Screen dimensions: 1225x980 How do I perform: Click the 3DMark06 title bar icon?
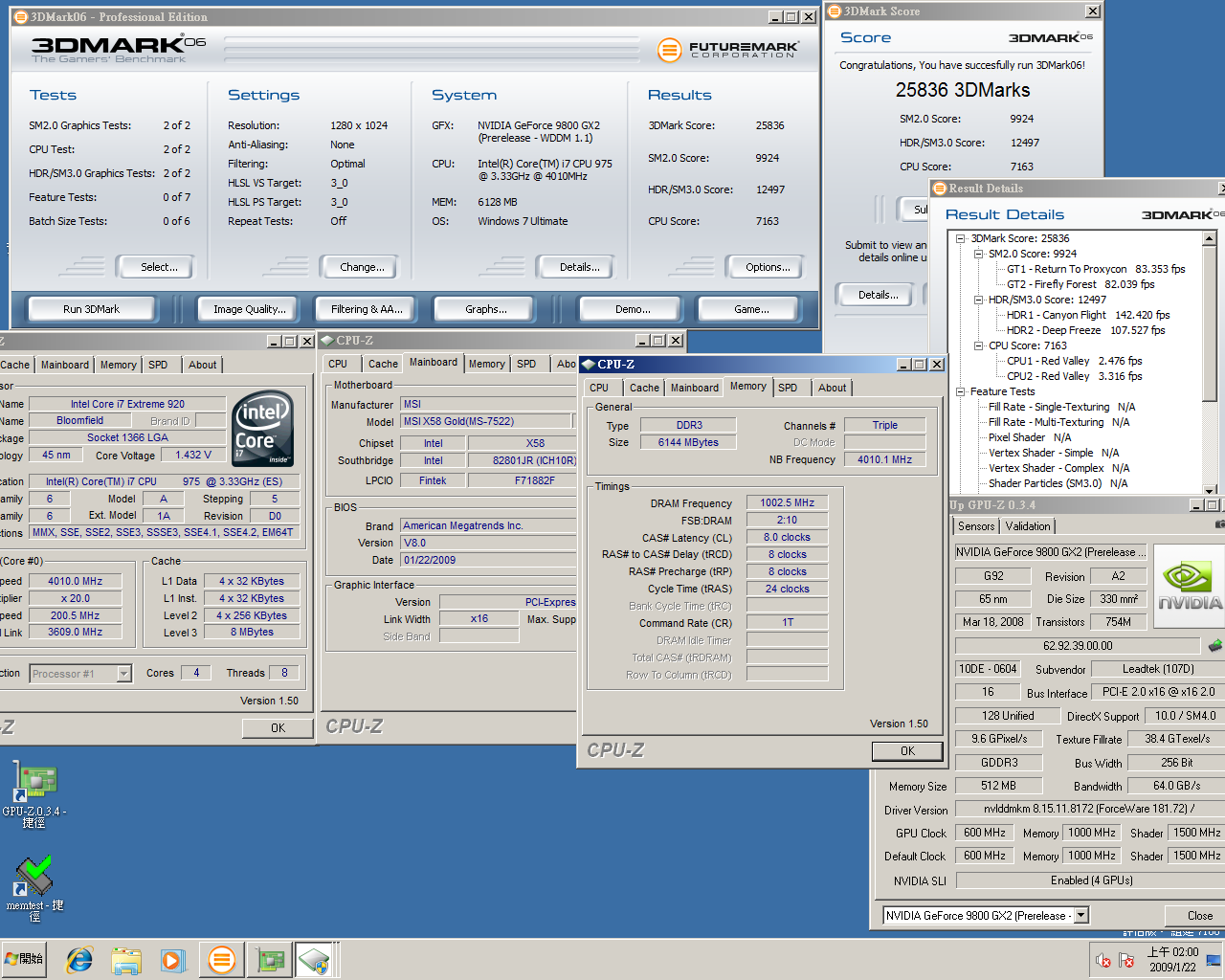pos(20,16)
